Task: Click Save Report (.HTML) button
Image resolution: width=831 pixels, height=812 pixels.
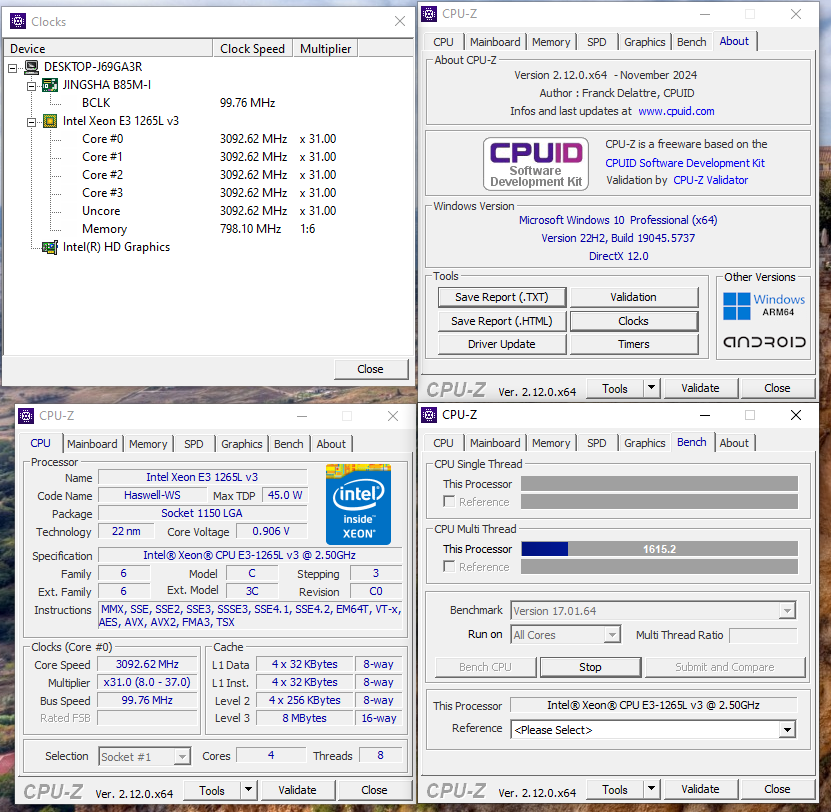Action: pos(502,321)
